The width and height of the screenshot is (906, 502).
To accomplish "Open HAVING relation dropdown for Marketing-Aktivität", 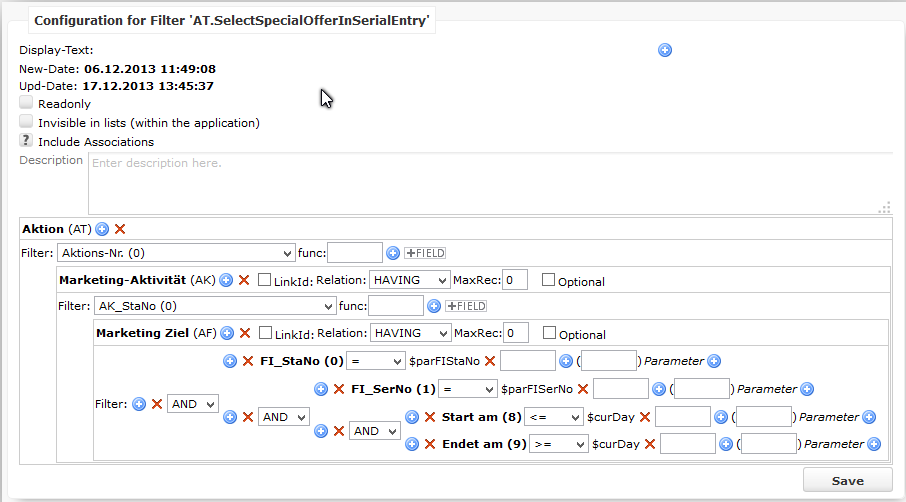I will (x=409, y=280).
